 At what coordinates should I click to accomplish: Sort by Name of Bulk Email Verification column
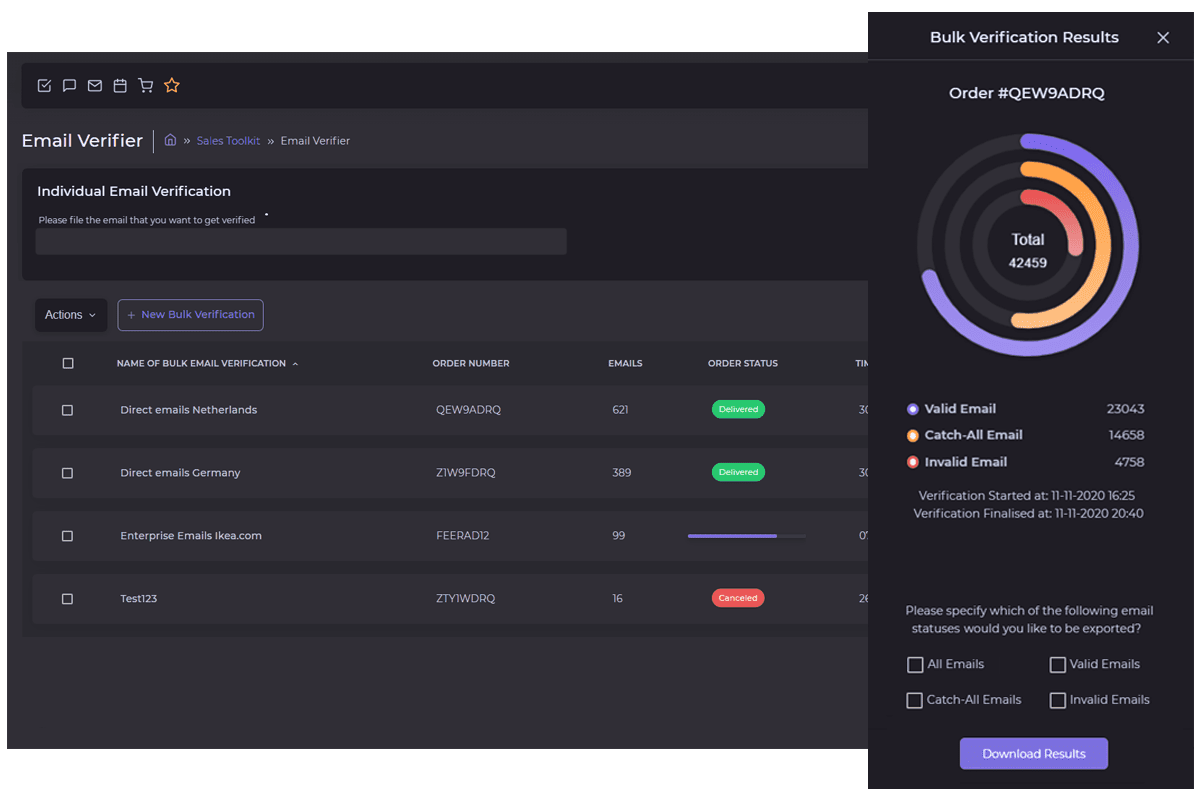coord(201,364)
